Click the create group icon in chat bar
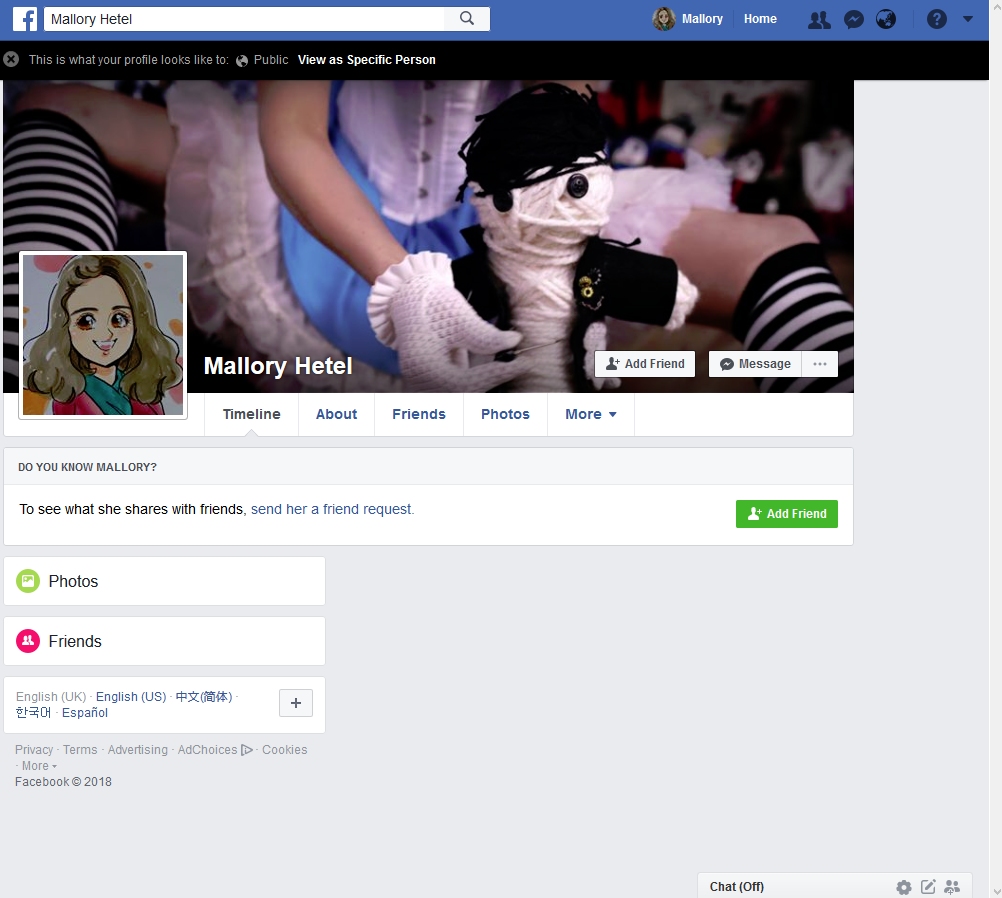The width and height of the screenshot is (1002, 898). point(952,887)
